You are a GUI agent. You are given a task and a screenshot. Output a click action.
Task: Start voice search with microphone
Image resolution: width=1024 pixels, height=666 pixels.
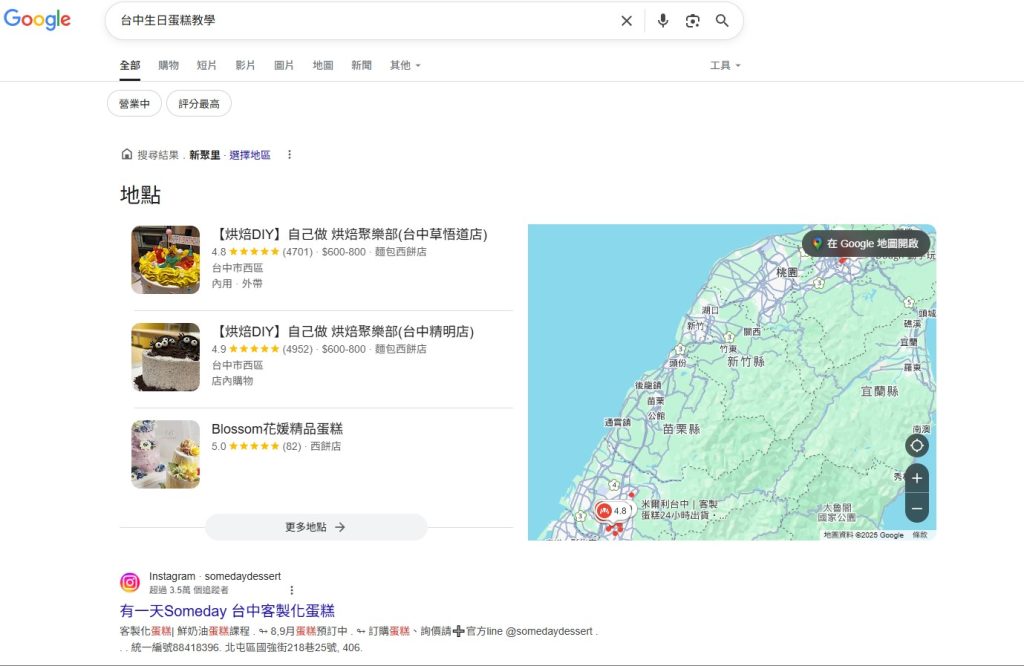pyautogui.click(x=663, y=21)
